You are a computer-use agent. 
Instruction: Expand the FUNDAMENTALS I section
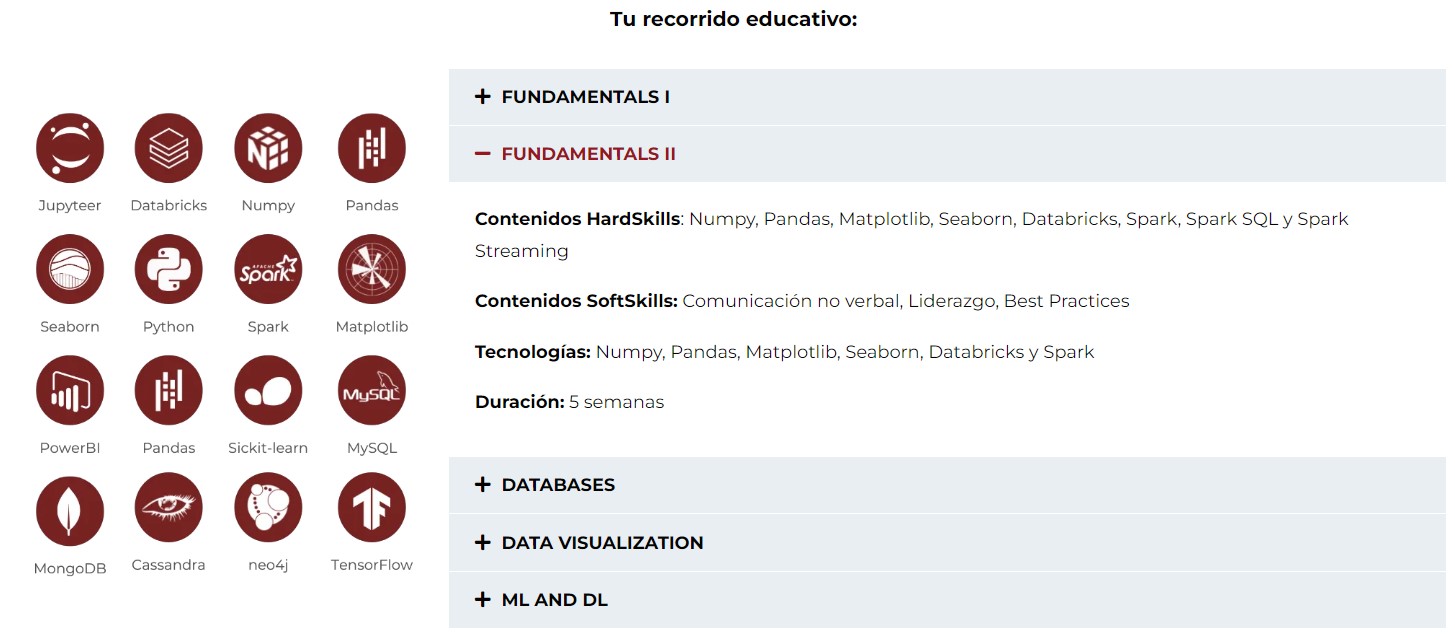(947, 97)
